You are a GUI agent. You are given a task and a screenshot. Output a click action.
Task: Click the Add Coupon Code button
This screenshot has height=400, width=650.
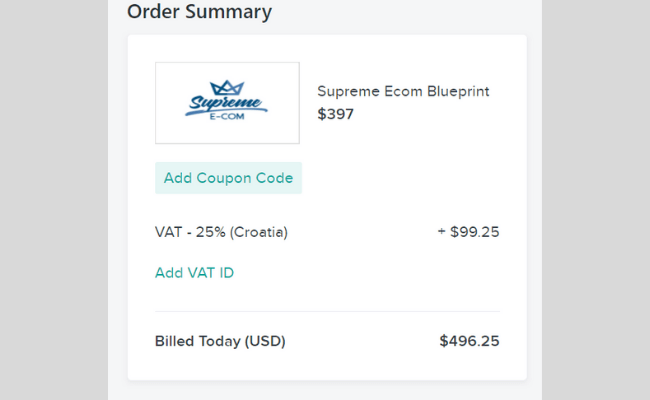coord(228,178)
